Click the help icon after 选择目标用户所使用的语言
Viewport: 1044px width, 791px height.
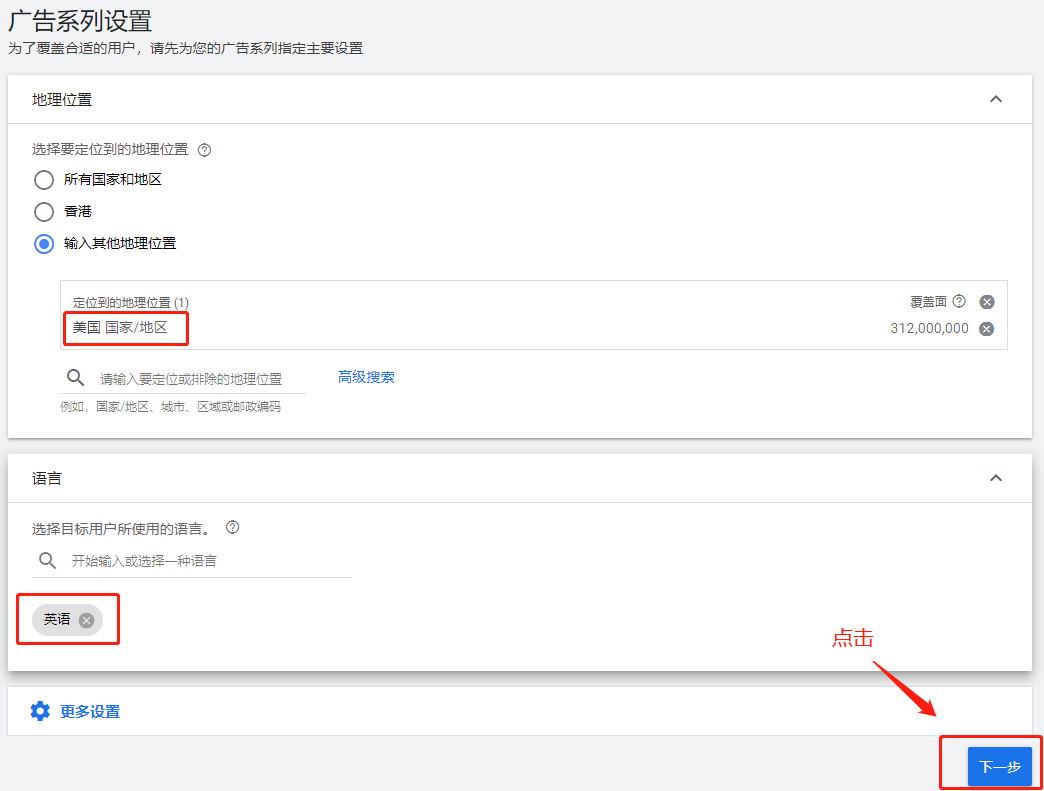click(x=232, y=526)
